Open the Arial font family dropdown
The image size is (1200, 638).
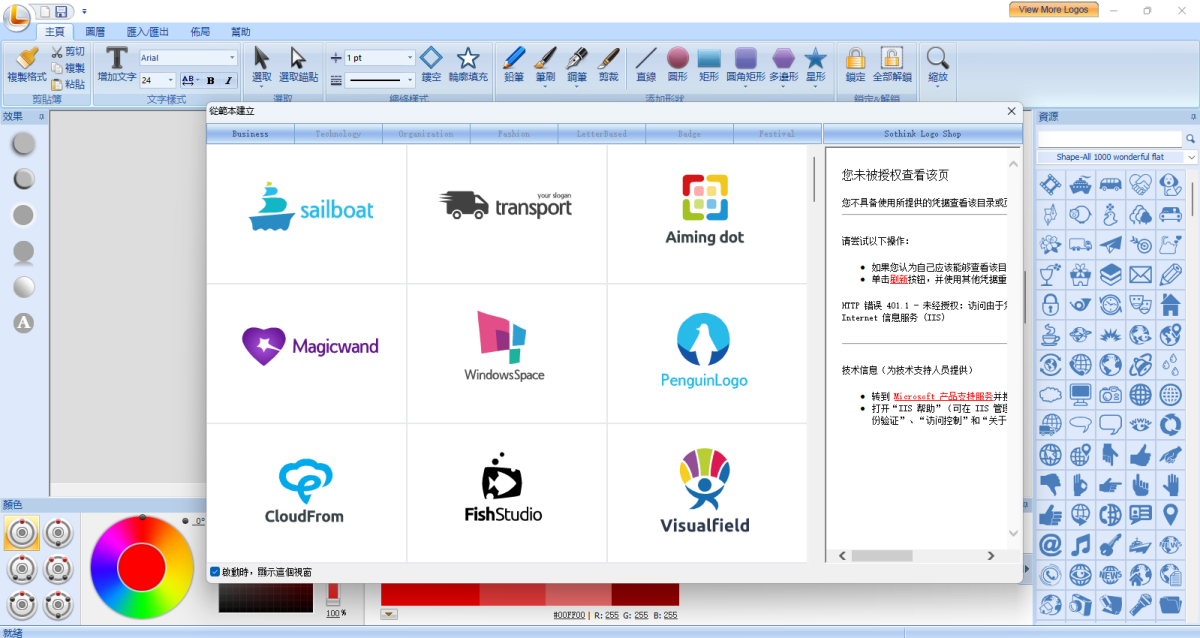[232, 58]
